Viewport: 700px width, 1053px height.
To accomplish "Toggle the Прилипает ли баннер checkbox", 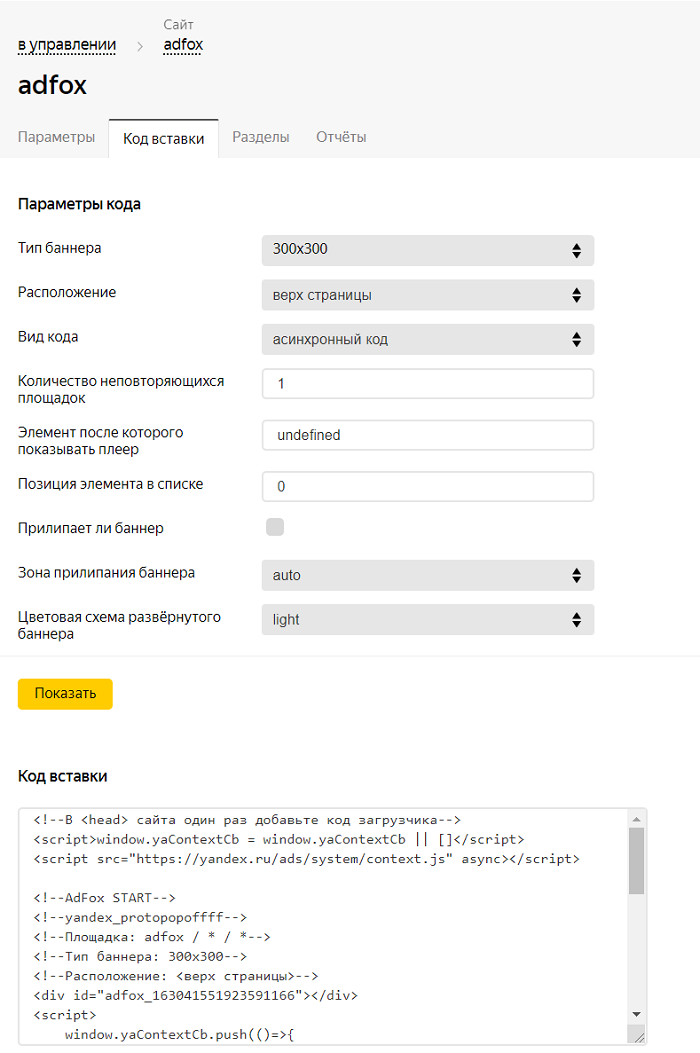I will point(275,527).
